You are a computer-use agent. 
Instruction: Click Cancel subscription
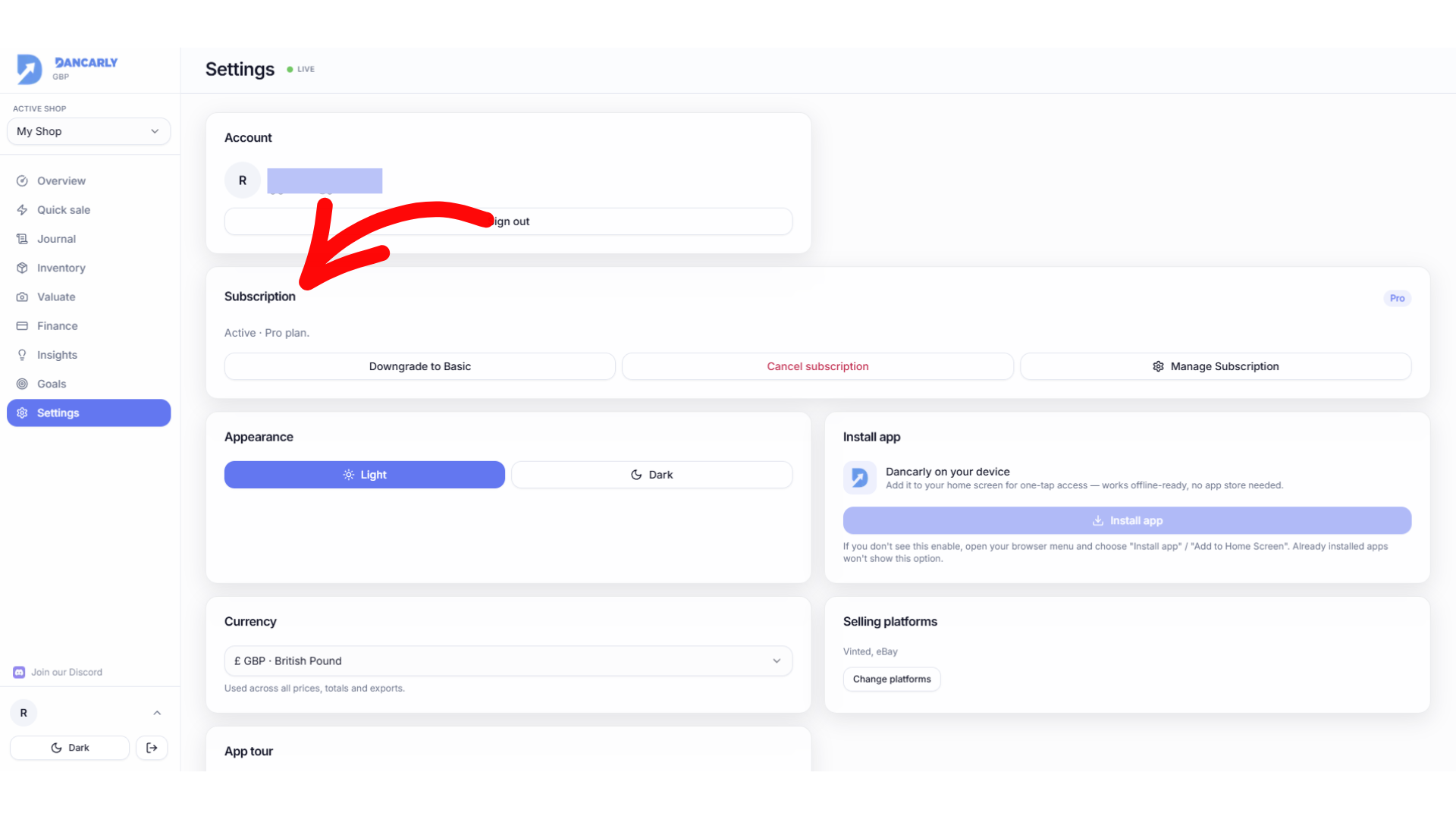click(x=817, y=366)
